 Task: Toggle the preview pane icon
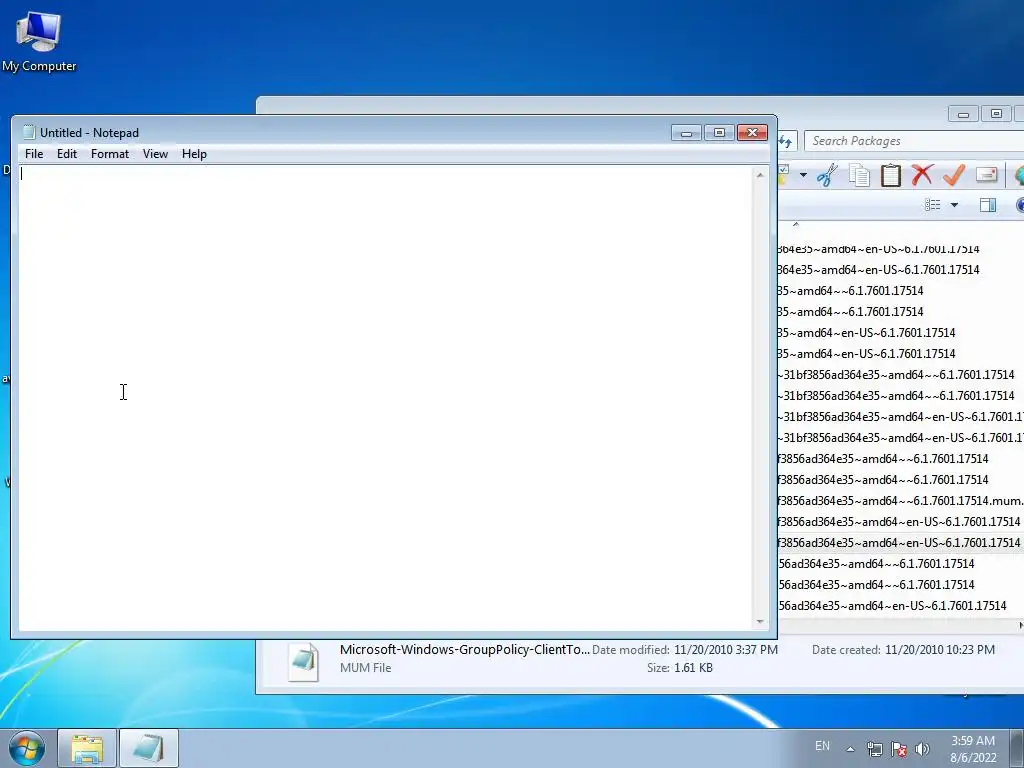[988, 205]
